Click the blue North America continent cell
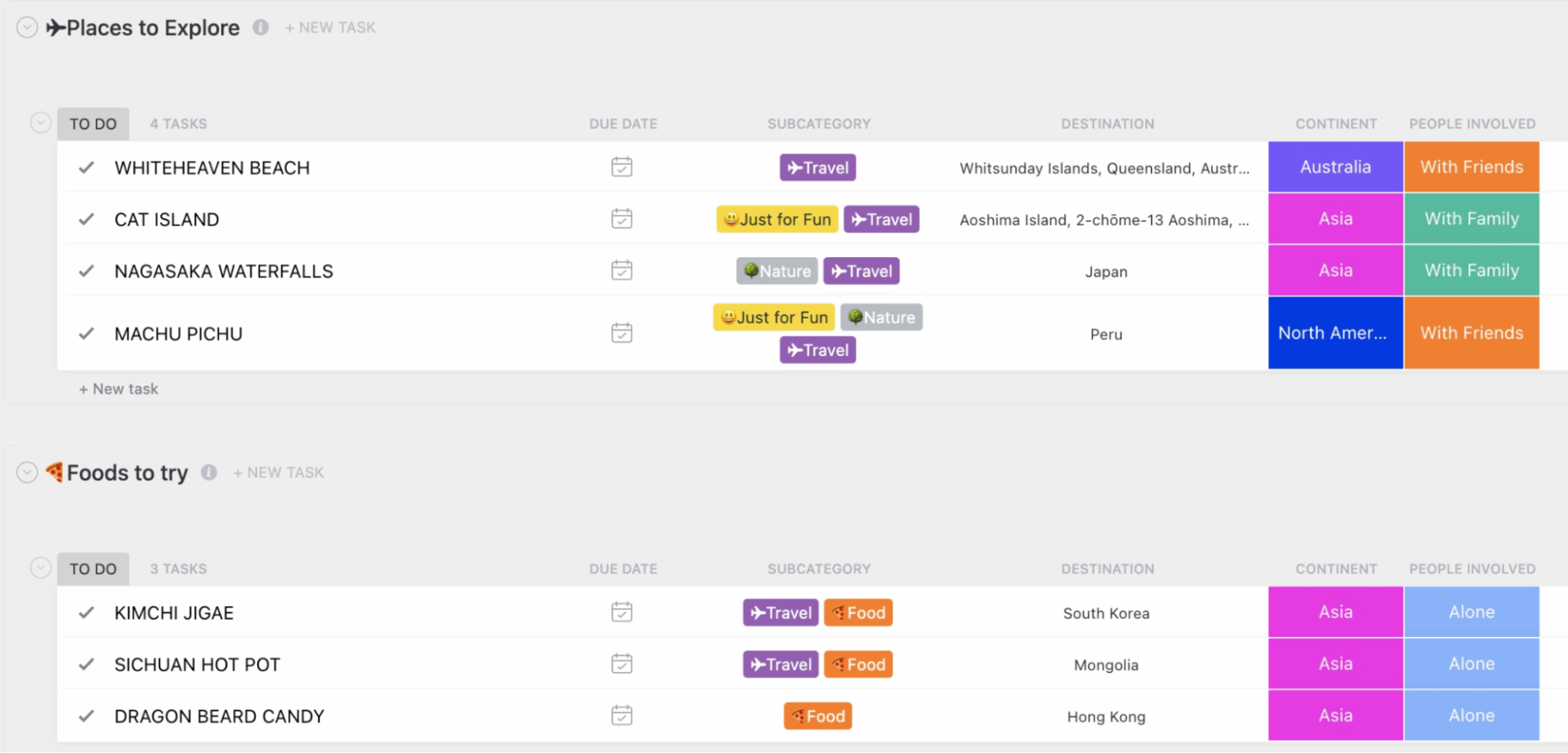1568x753 pixels. pos(1334,333)
